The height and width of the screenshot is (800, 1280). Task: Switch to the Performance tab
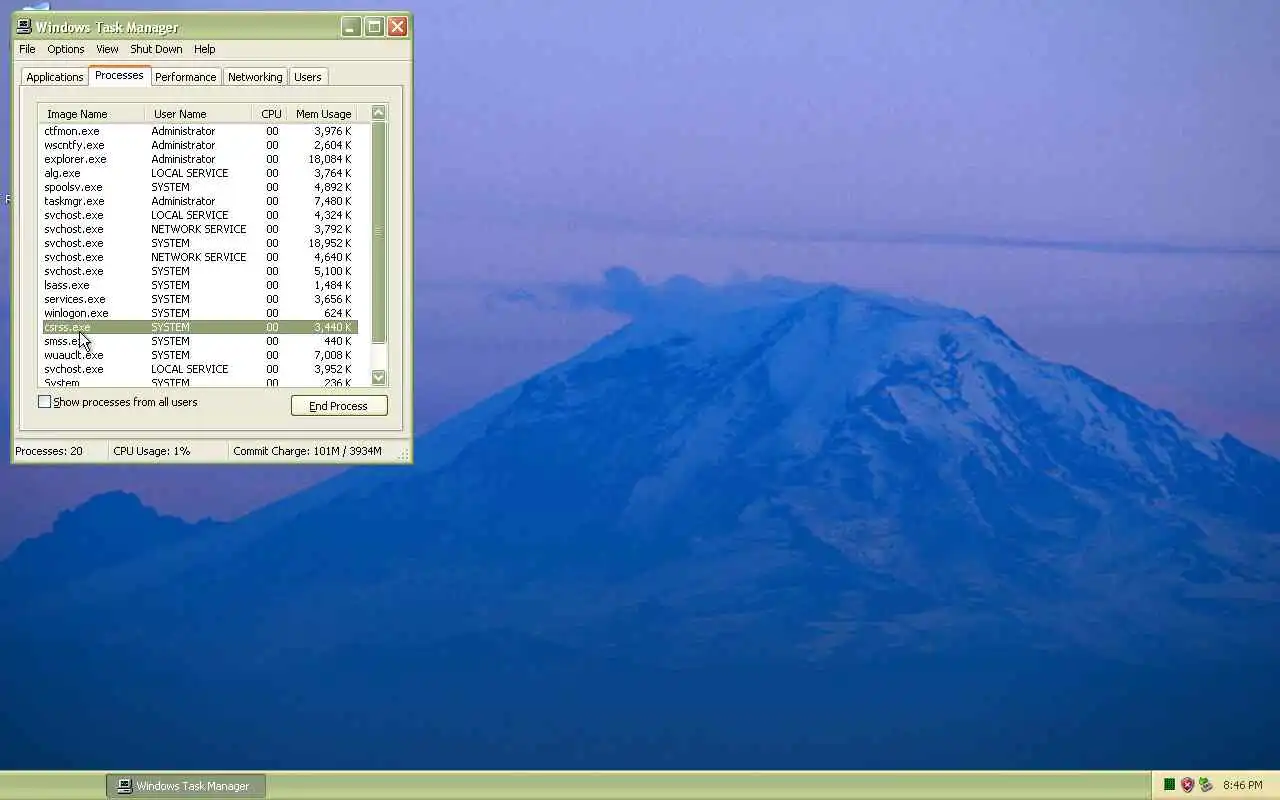[185, 77]
